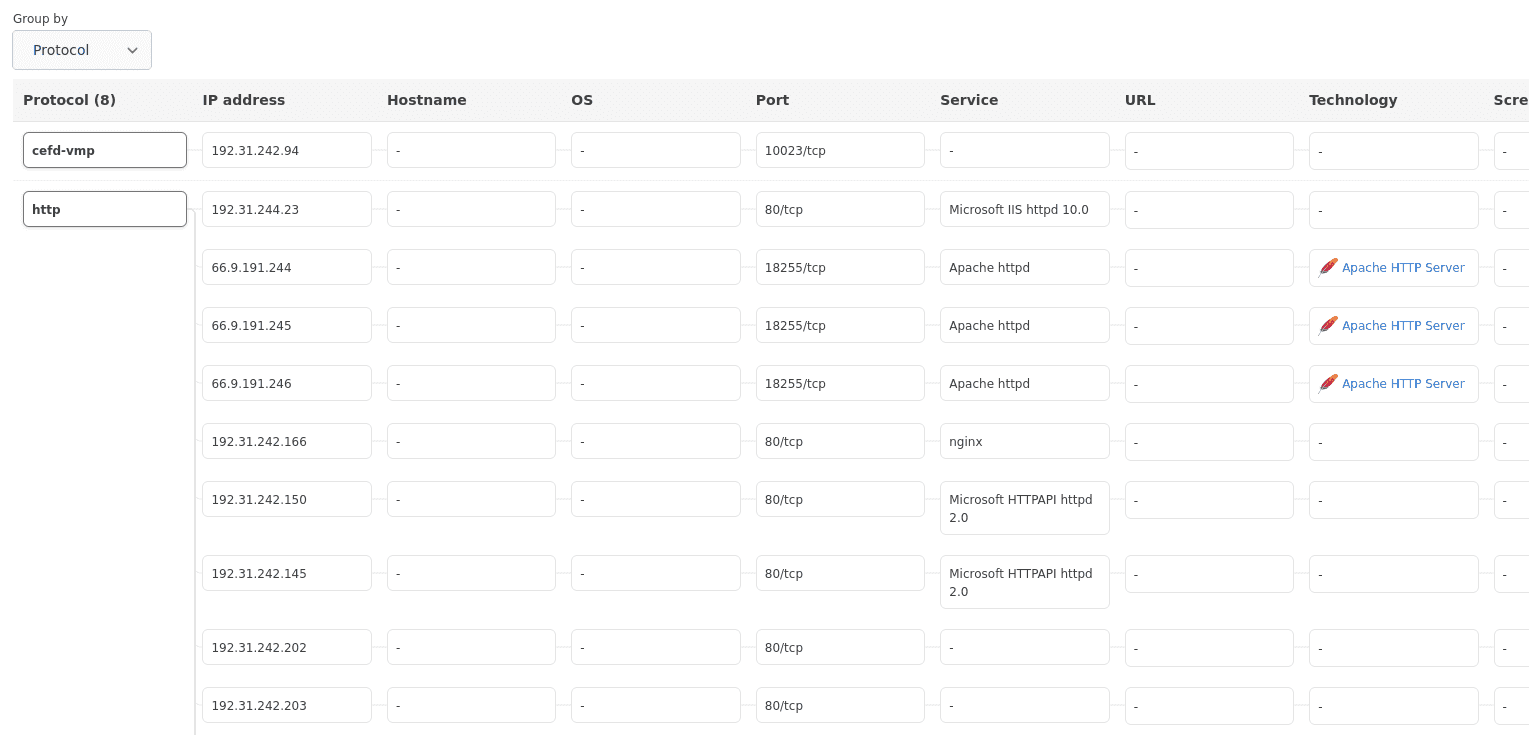Click the IP address column header
Image resolution: width=1529 pixels, height=735 pixels.
[243, 100]
